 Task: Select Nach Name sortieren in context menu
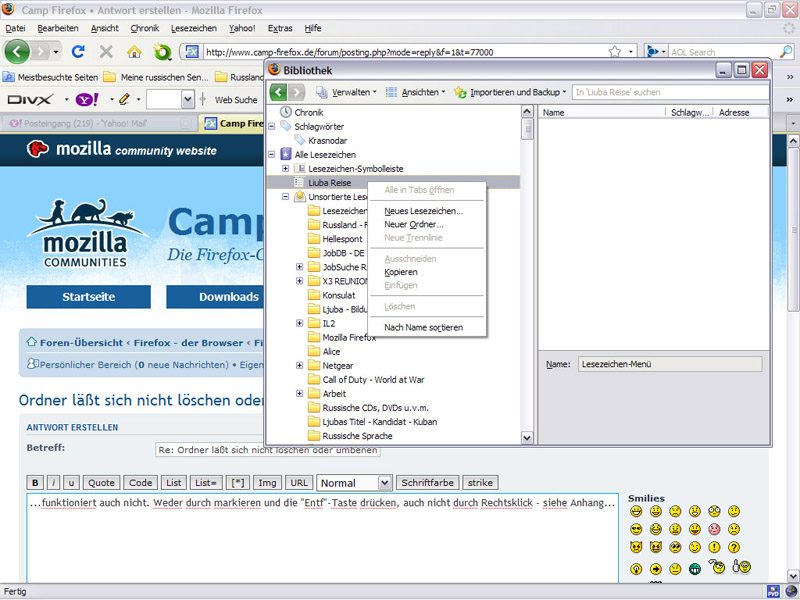(423, 327)
